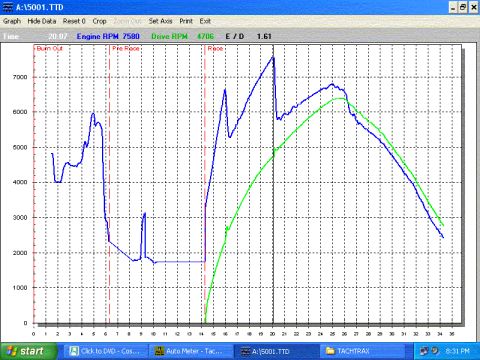Click the A:\5001.TTD taskbar button
The height and width of the screenshot is (360, 480).
(277, 351)
